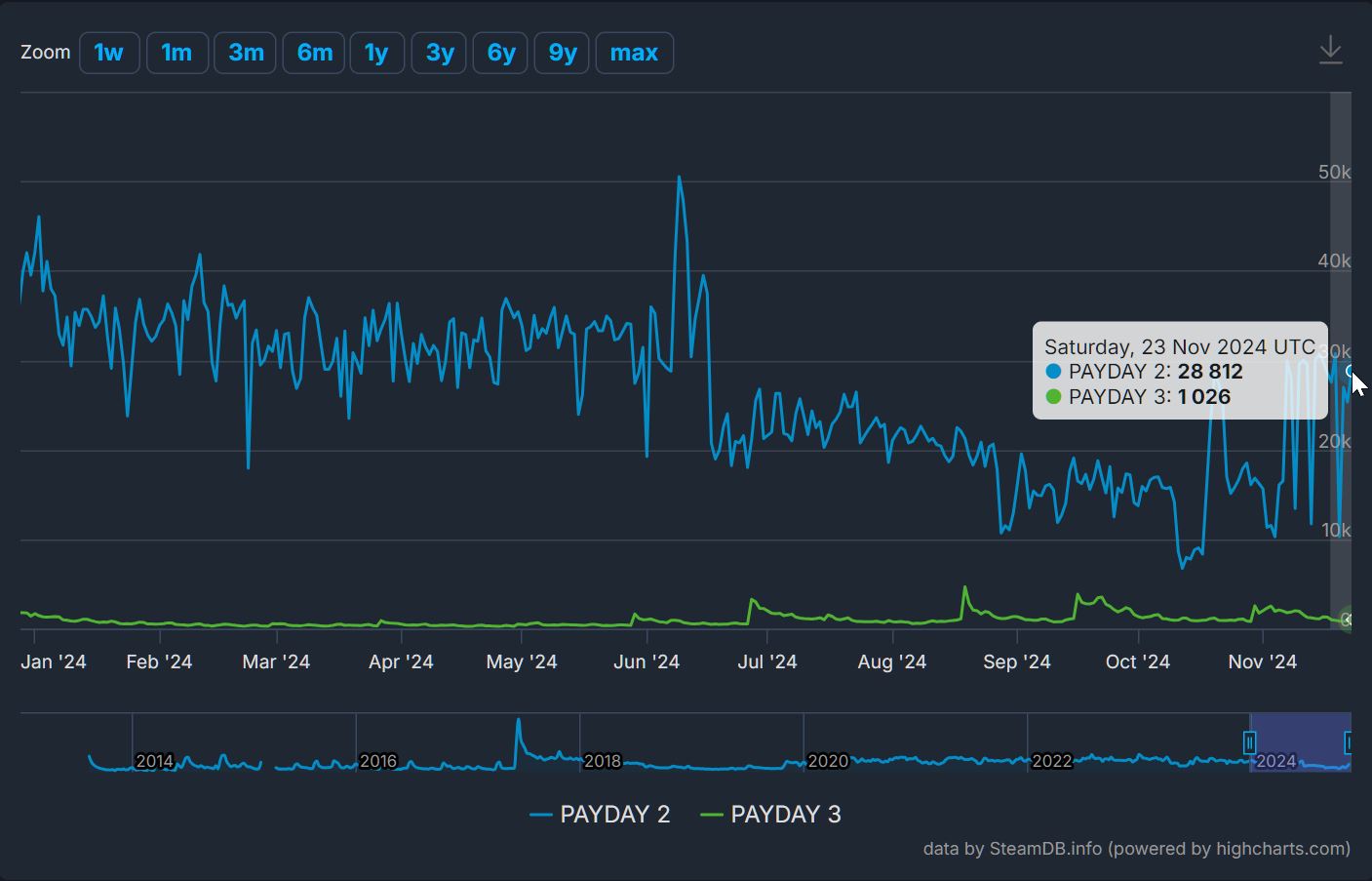
Task: Click the left navigator range handle
Action: (1250, 743)
